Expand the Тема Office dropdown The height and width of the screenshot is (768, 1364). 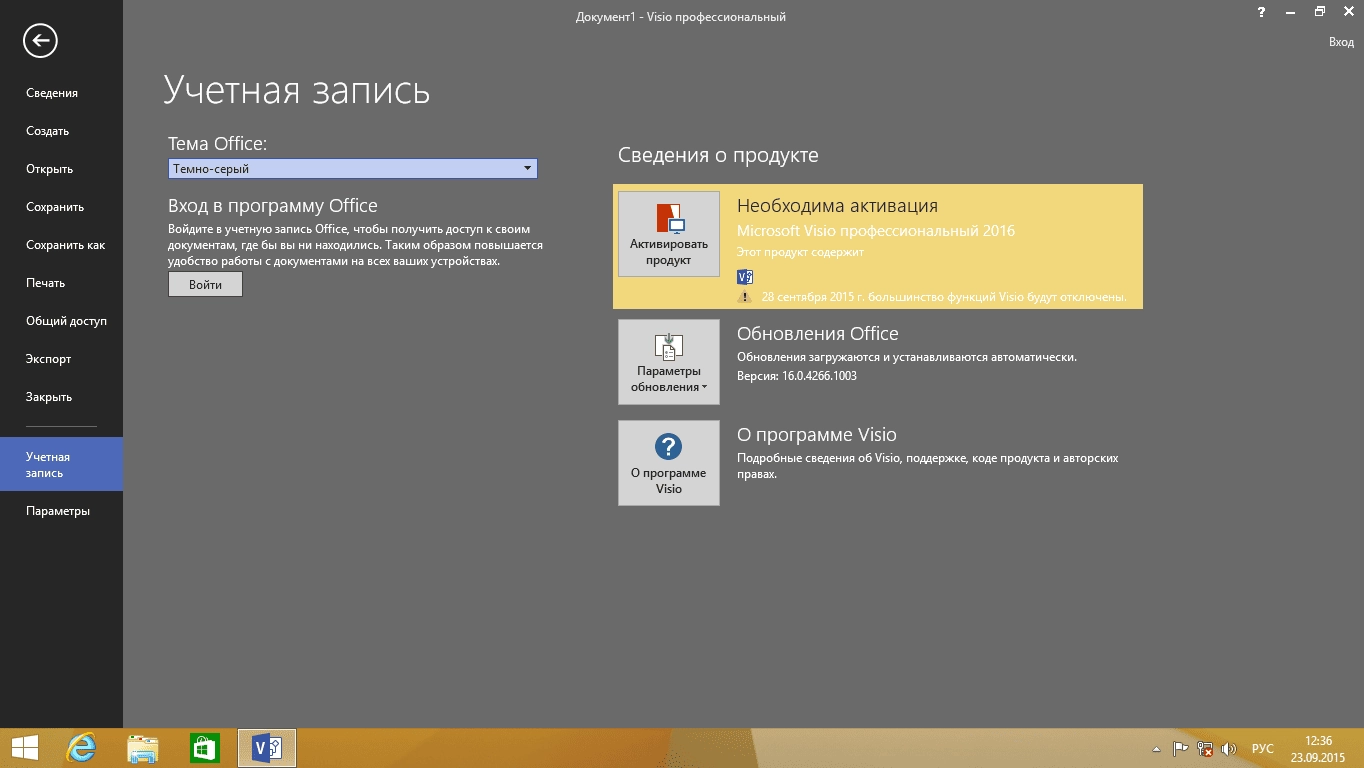(x=352, y=169)
